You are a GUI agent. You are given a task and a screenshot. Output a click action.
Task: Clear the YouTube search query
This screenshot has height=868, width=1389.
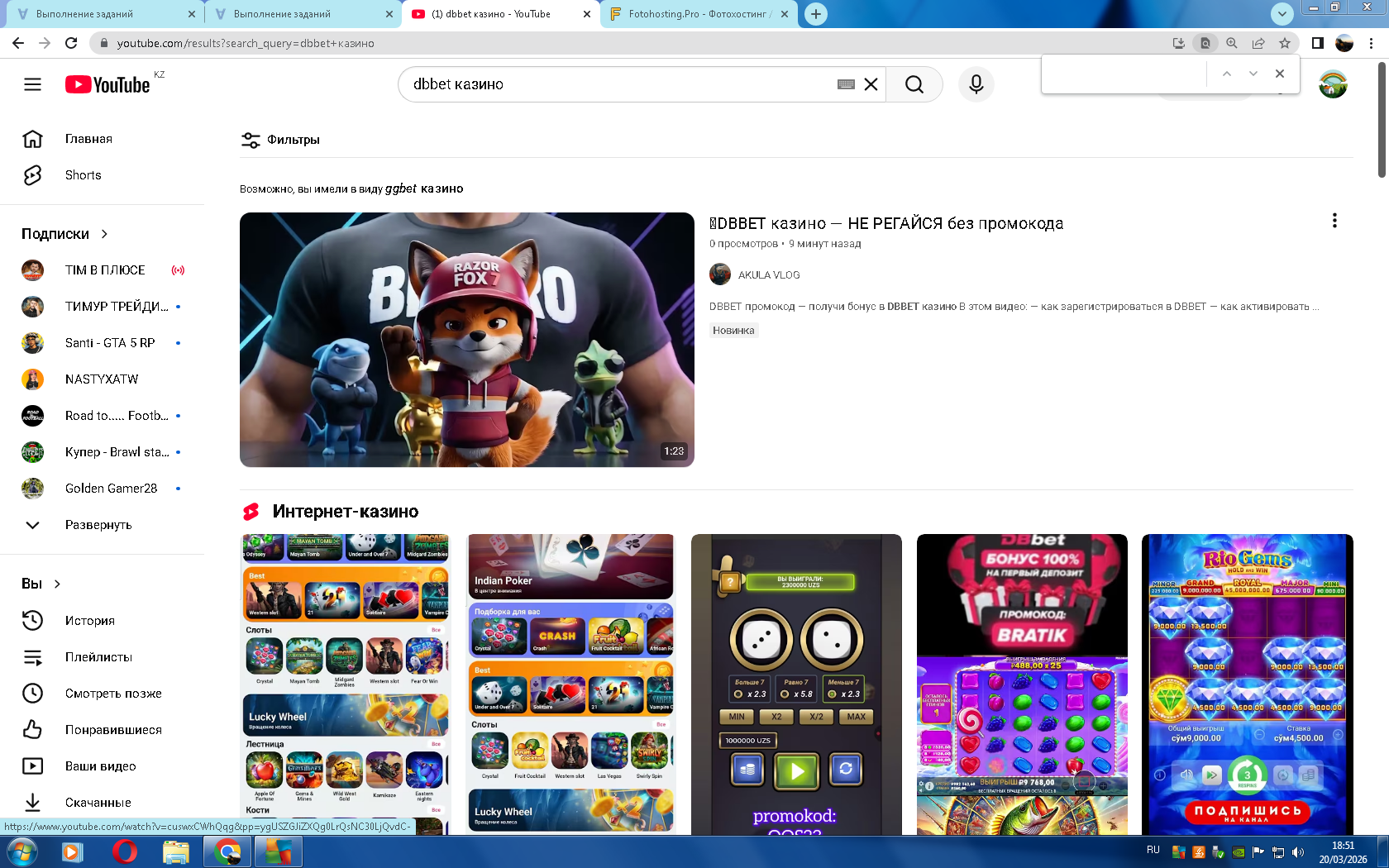(x=871, y=84)
